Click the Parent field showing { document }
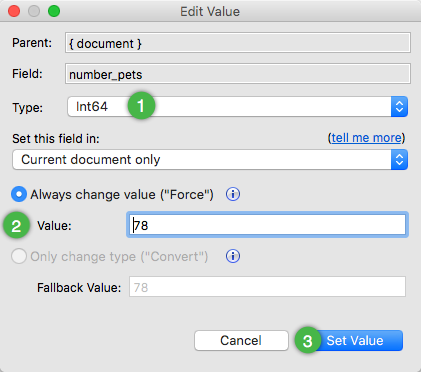Screen dimensions: 421x372 pyautogui.click(x=238, y=43)
